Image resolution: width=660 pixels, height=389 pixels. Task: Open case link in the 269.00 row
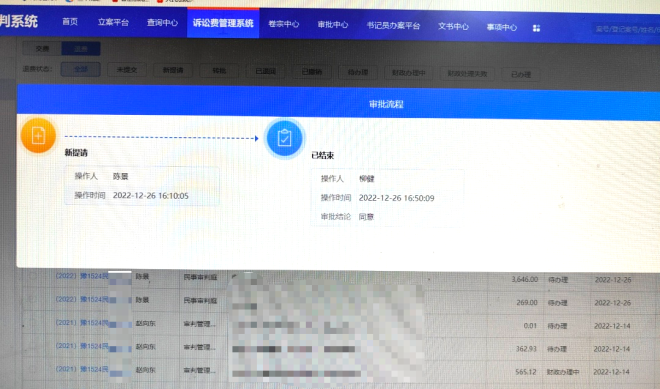(82, 299)
